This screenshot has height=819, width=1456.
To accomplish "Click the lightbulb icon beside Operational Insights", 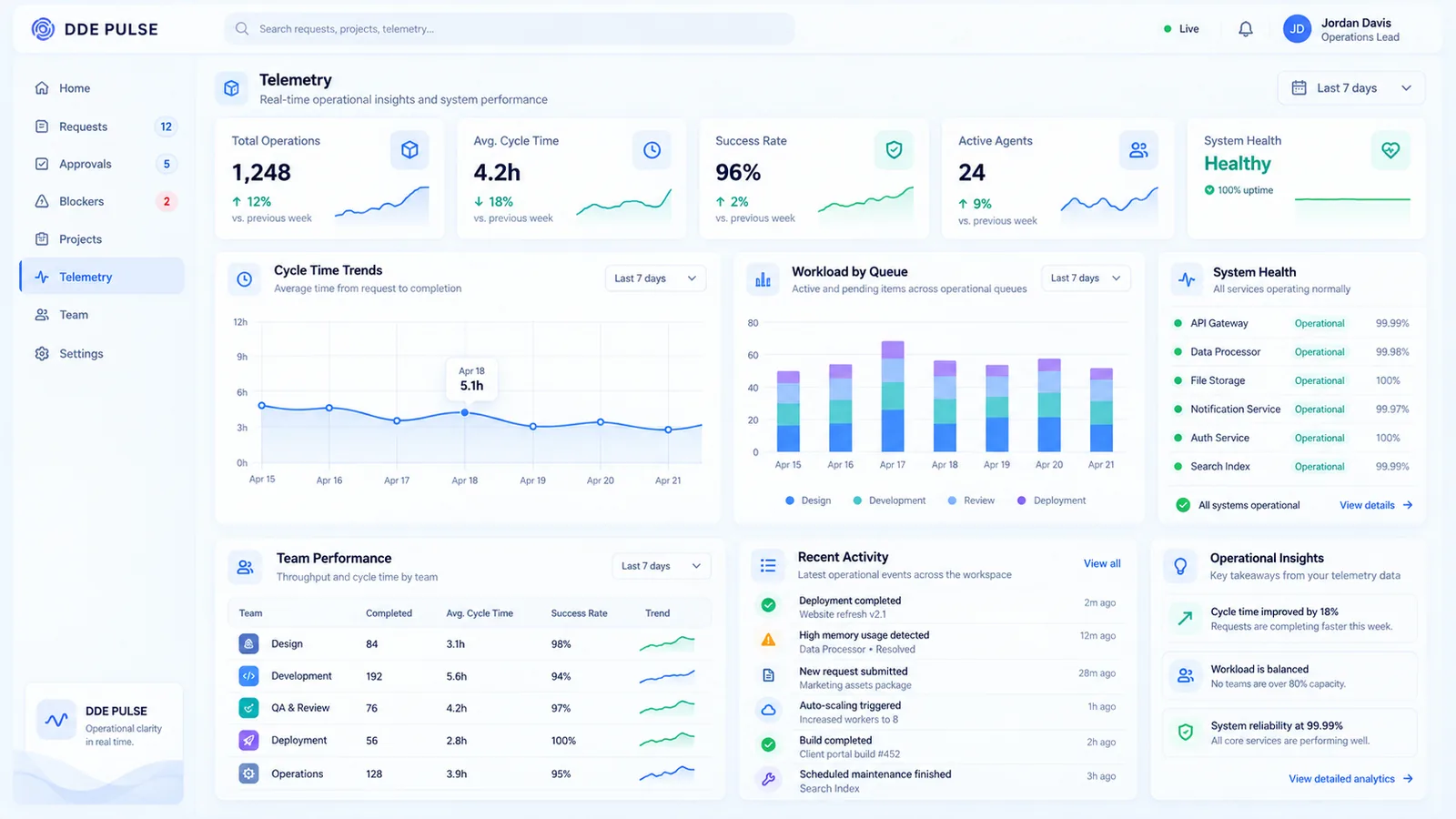I will pyautogui.click(x=1180, y=566).
